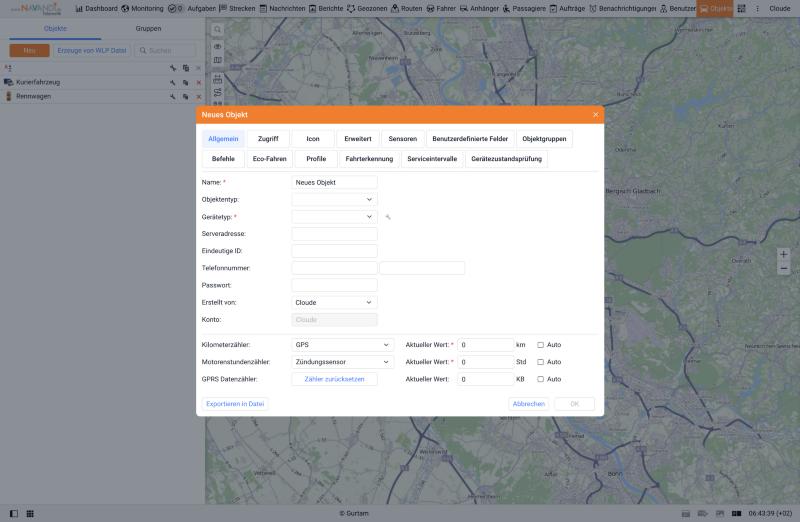Click the Aktueller Wert field with km unit
The image size is (800, 522).
(x=485, y=345)
